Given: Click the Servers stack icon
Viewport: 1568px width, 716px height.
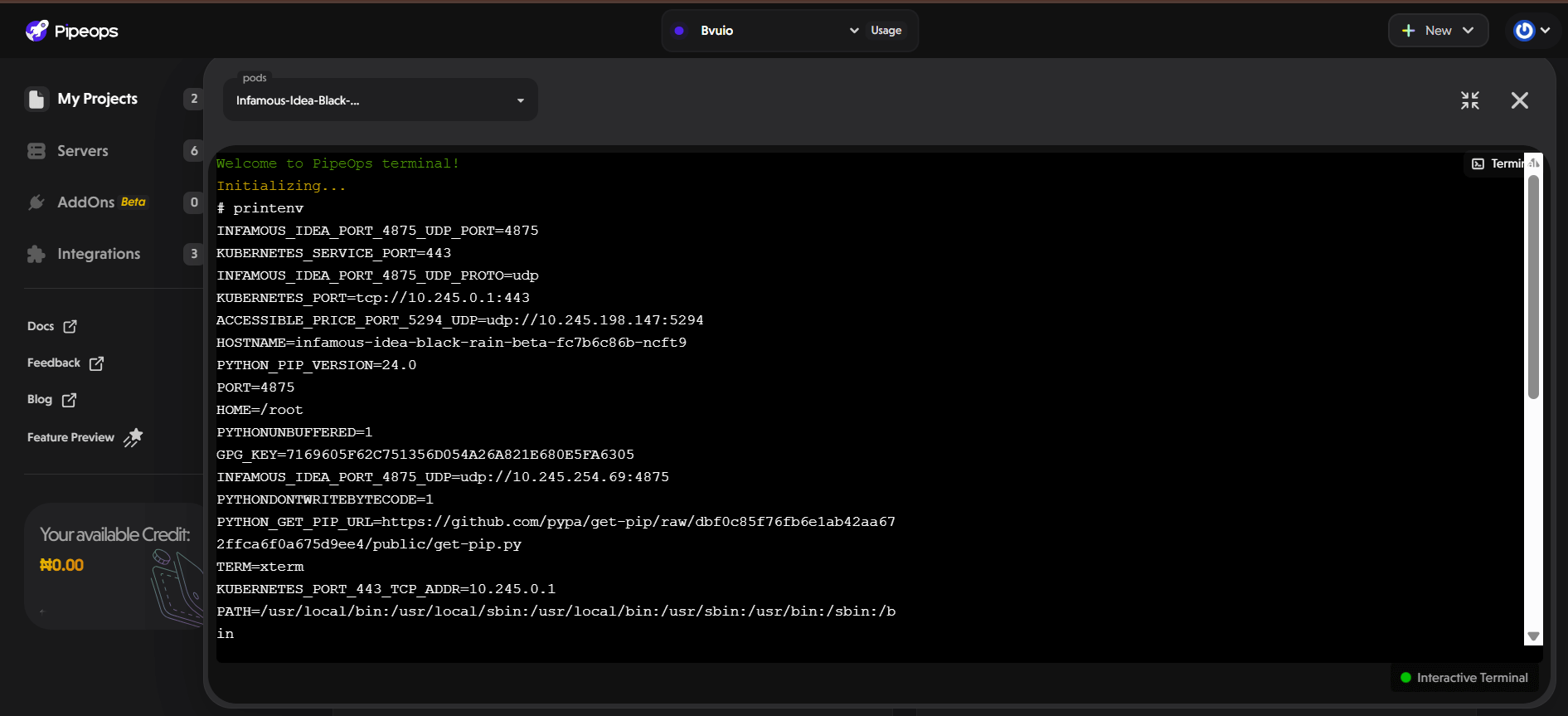Looking at the screenshot, I should (36, 151).
